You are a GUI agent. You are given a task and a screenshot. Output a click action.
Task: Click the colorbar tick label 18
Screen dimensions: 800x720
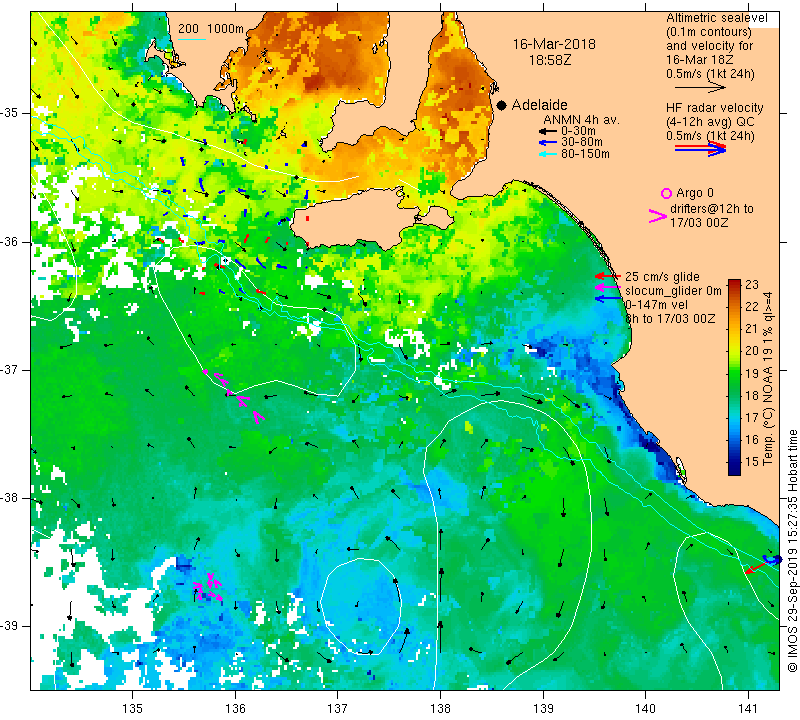(x=752, y=395)
